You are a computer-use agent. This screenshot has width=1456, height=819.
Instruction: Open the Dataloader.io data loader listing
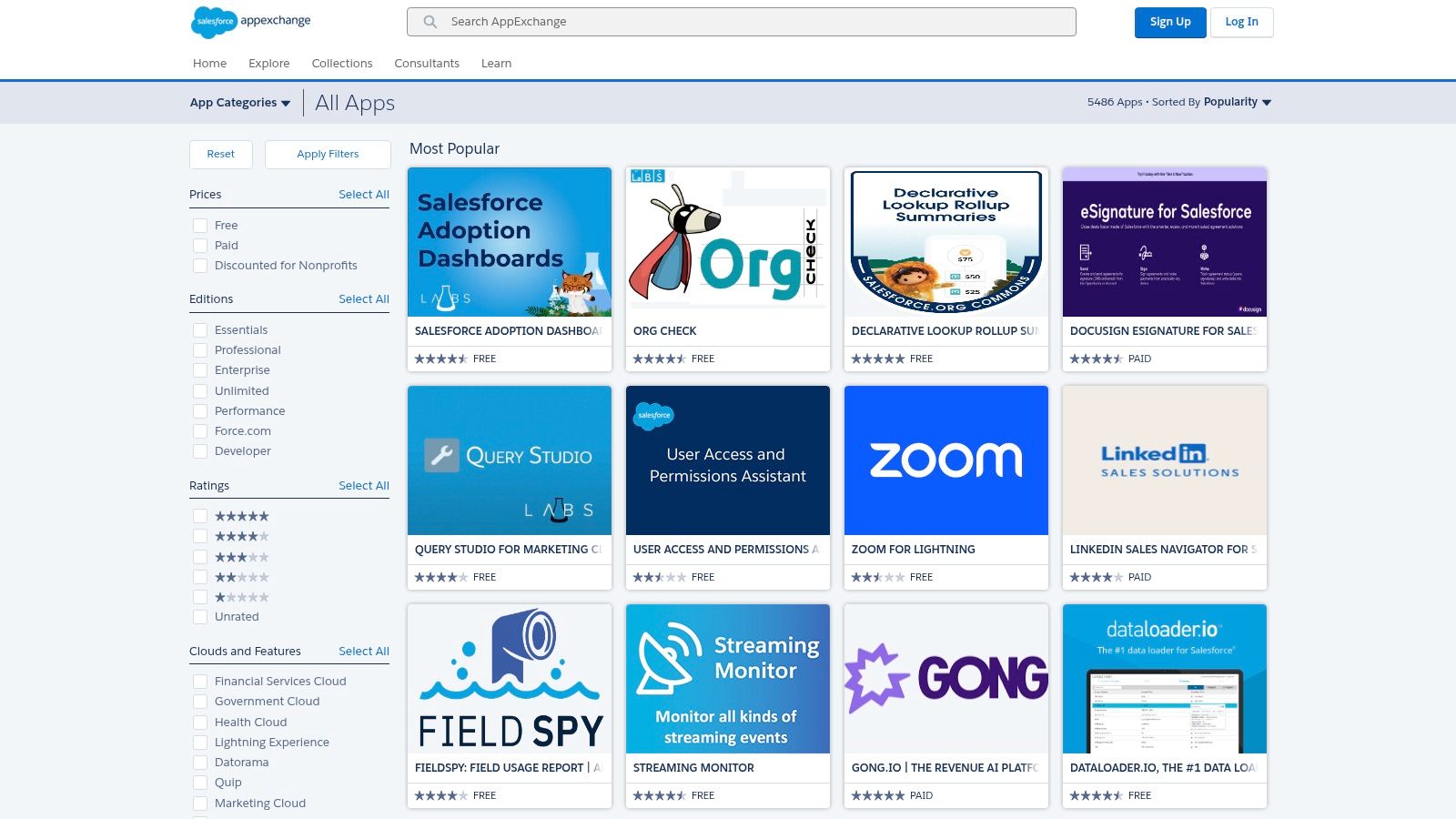click(x=1165, y=678)
